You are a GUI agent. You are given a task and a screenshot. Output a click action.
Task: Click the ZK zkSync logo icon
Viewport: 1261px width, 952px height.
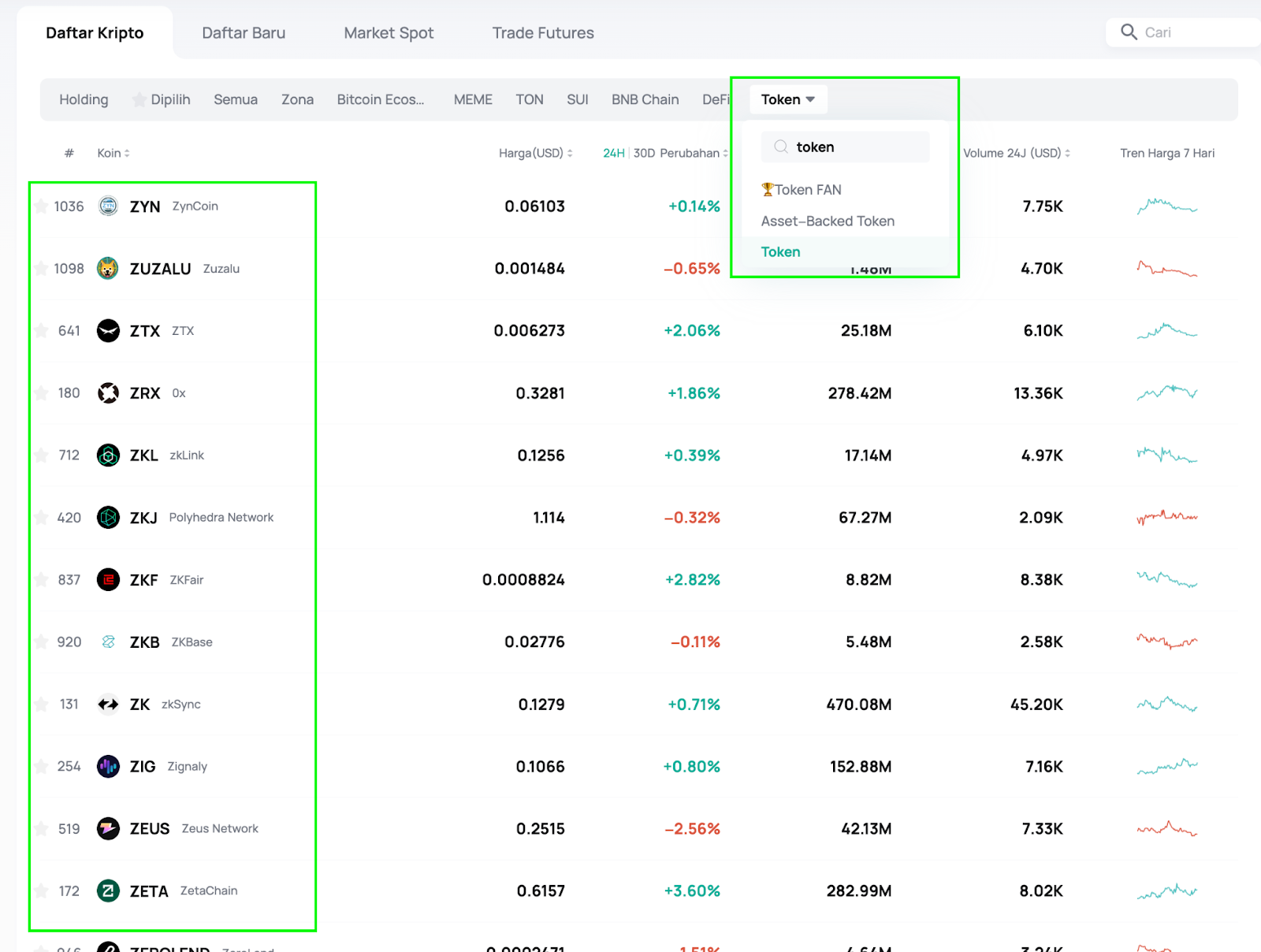[x=108, y=705]
